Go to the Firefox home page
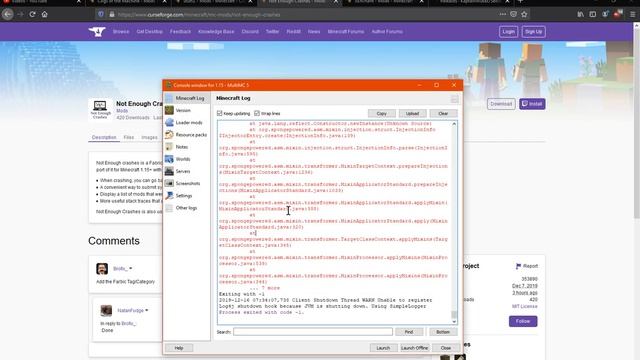 (44, 14)
